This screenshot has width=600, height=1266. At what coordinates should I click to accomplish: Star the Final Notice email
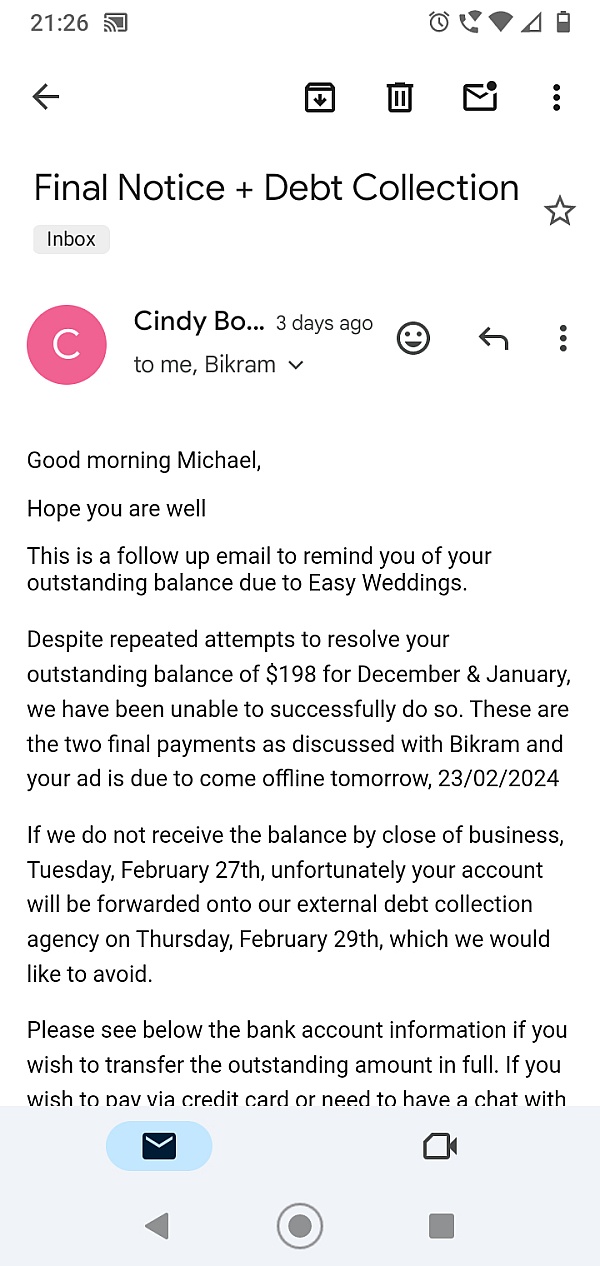click(x=559, y=211)
